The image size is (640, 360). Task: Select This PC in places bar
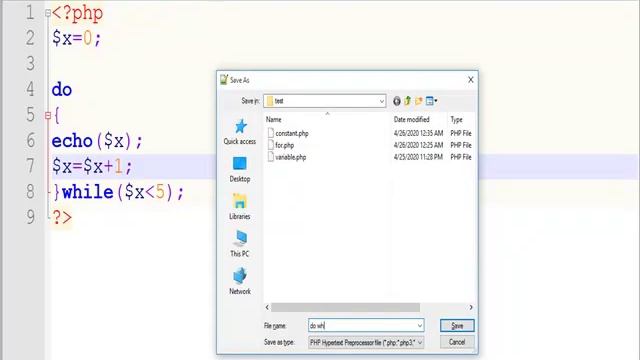pos(240,244)
